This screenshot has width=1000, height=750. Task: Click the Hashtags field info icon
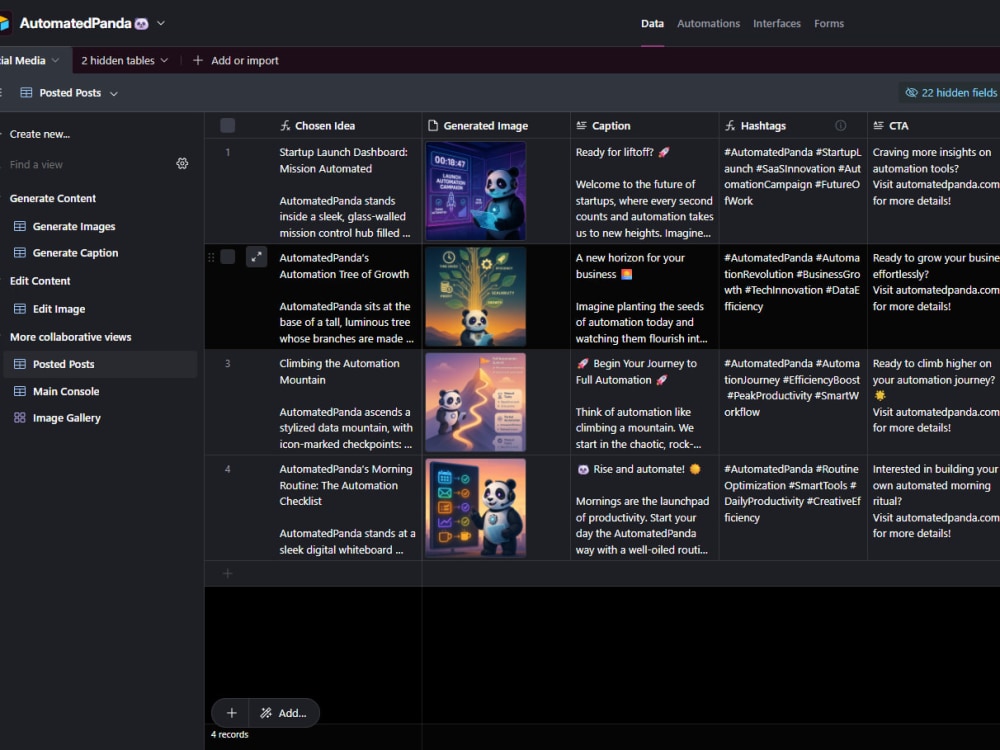(841, 126)
